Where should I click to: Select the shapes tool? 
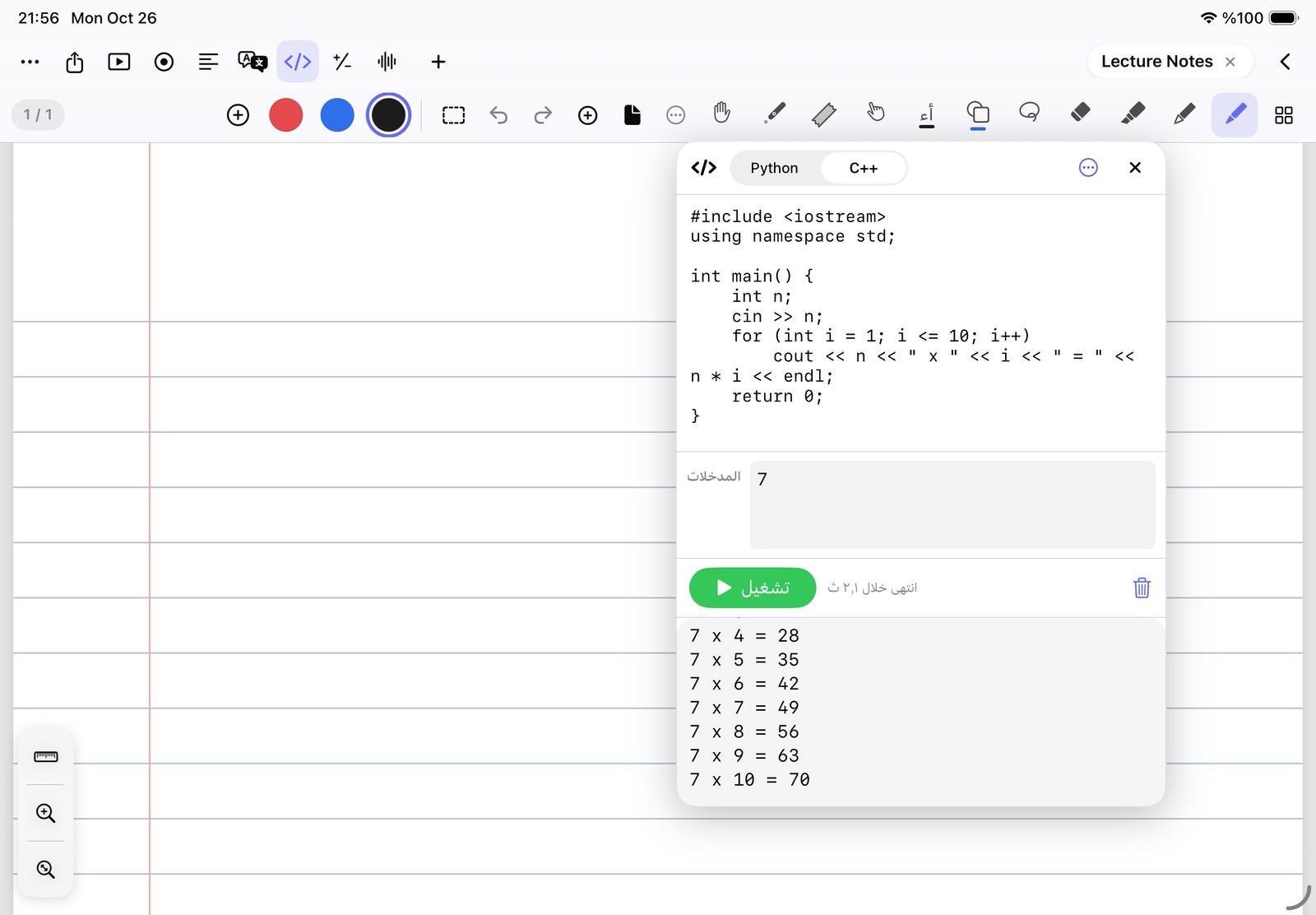(978, 114)
